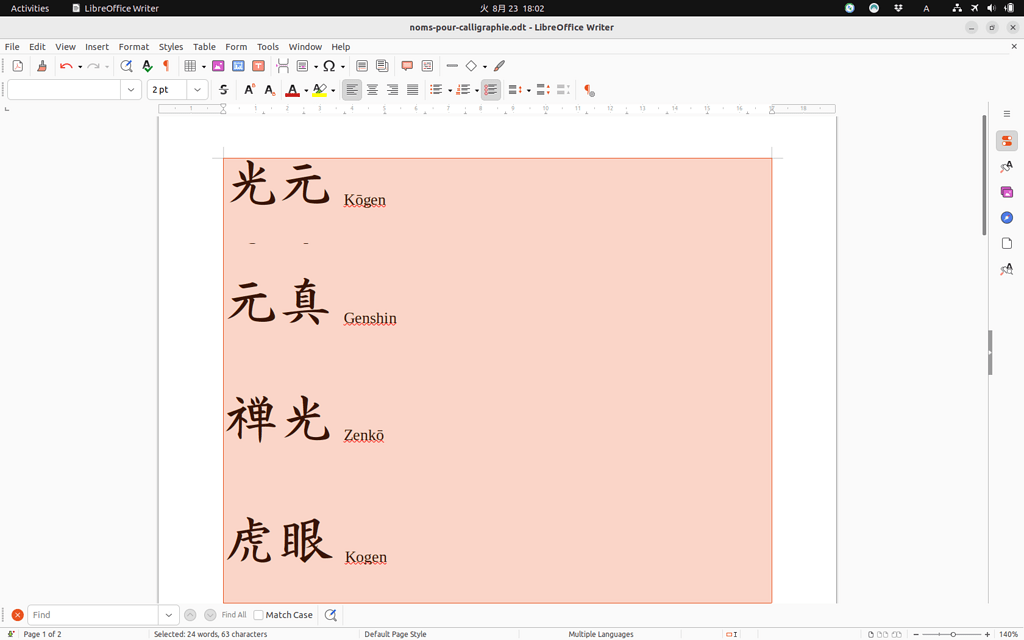Open the Format menu

tap(133, 46)
